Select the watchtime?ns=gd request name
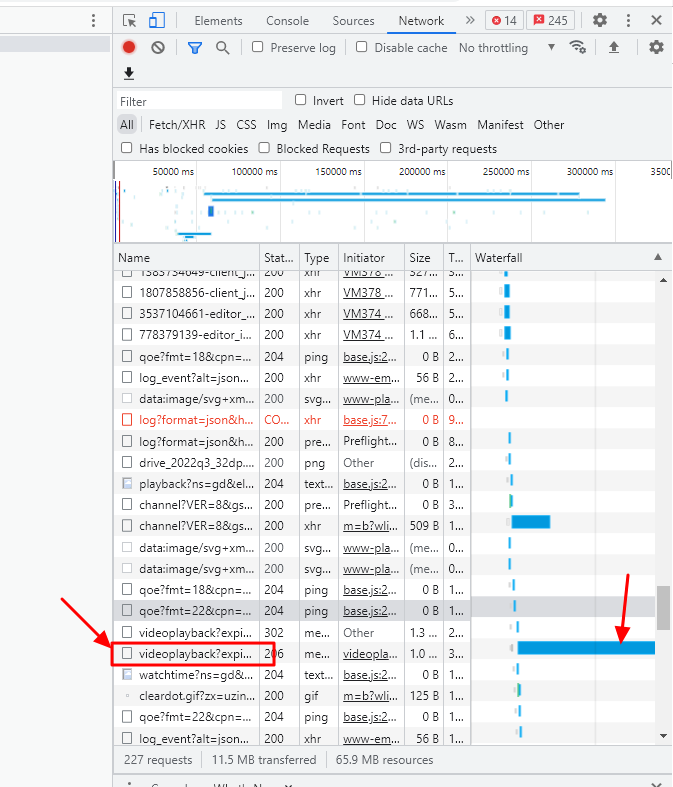This screenshot has width=673, height=787. coord(196,675)
